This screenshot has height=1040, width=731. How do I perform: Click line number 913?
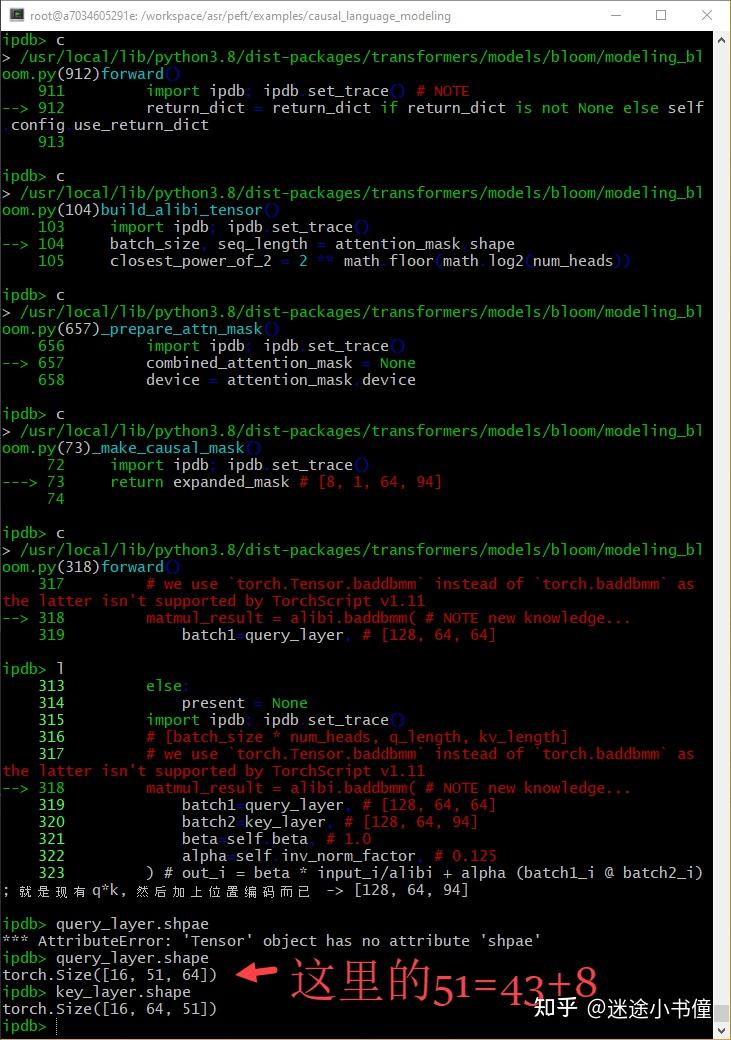tap(51, 142)
